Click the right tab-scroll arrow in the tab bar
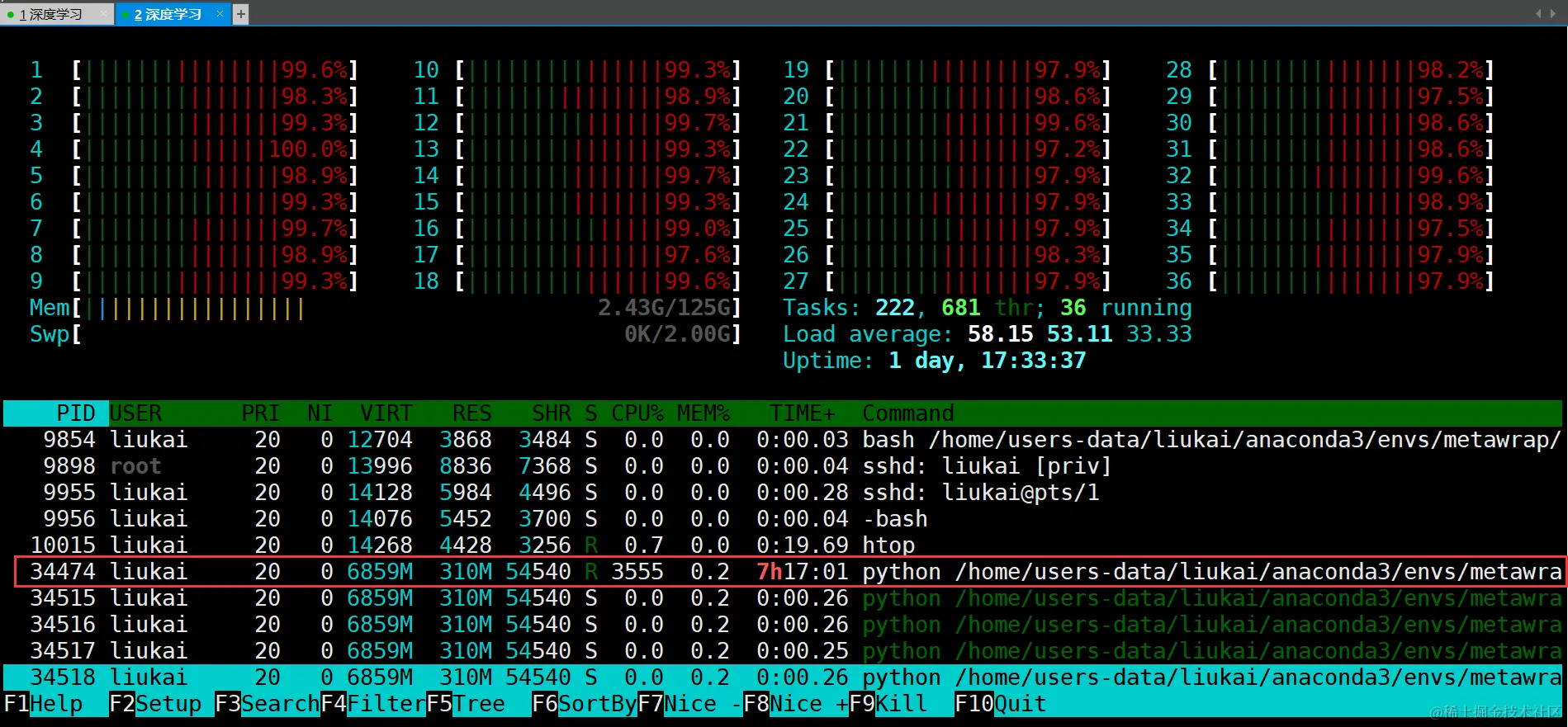Viewport: 1568px width, 727px height. [1553, 13]
